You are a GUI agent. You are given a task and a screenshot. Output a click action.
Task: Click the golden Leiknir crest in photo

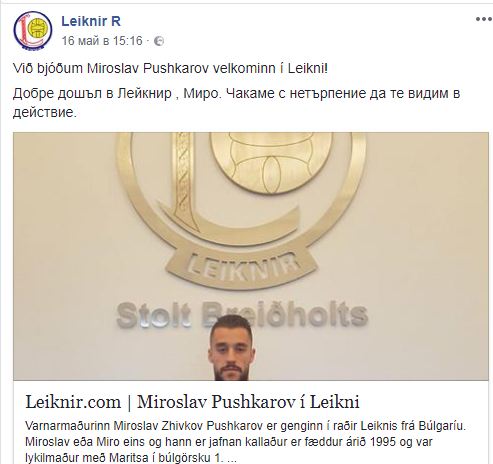pos(241,206)
